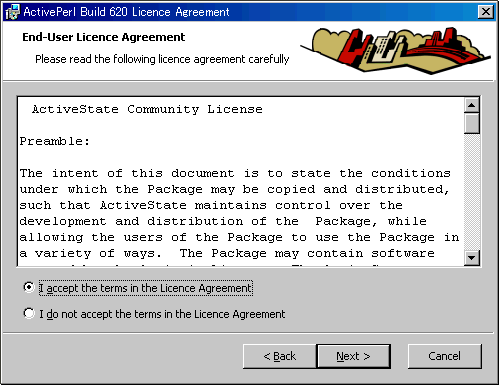The image size is (499, 385).
Task: Click the ActiveState cityscape banner image
Action: click(396, 50)
